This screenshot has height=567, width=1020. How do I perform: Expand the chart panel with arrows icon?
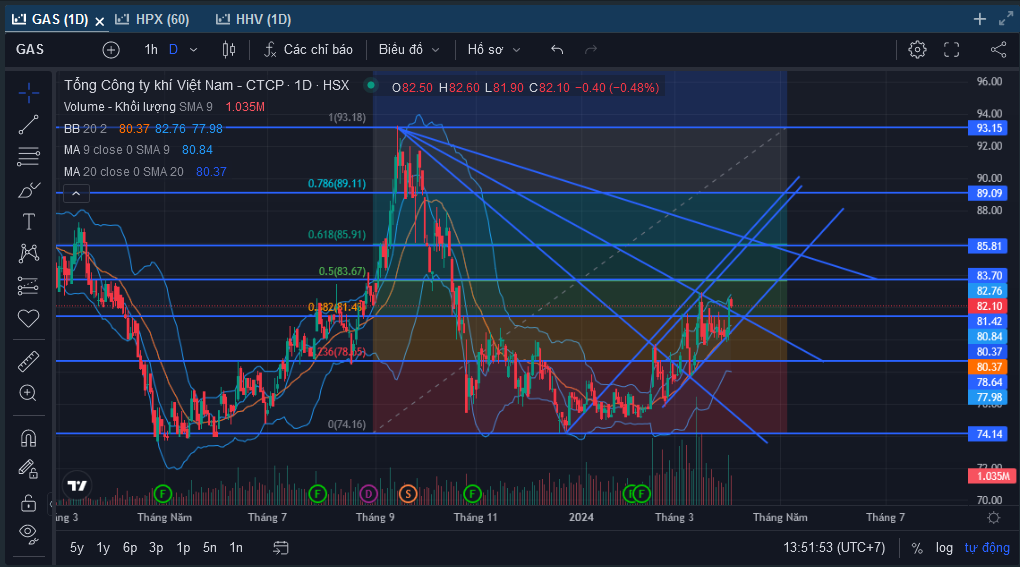click(x=1006, y=20)
